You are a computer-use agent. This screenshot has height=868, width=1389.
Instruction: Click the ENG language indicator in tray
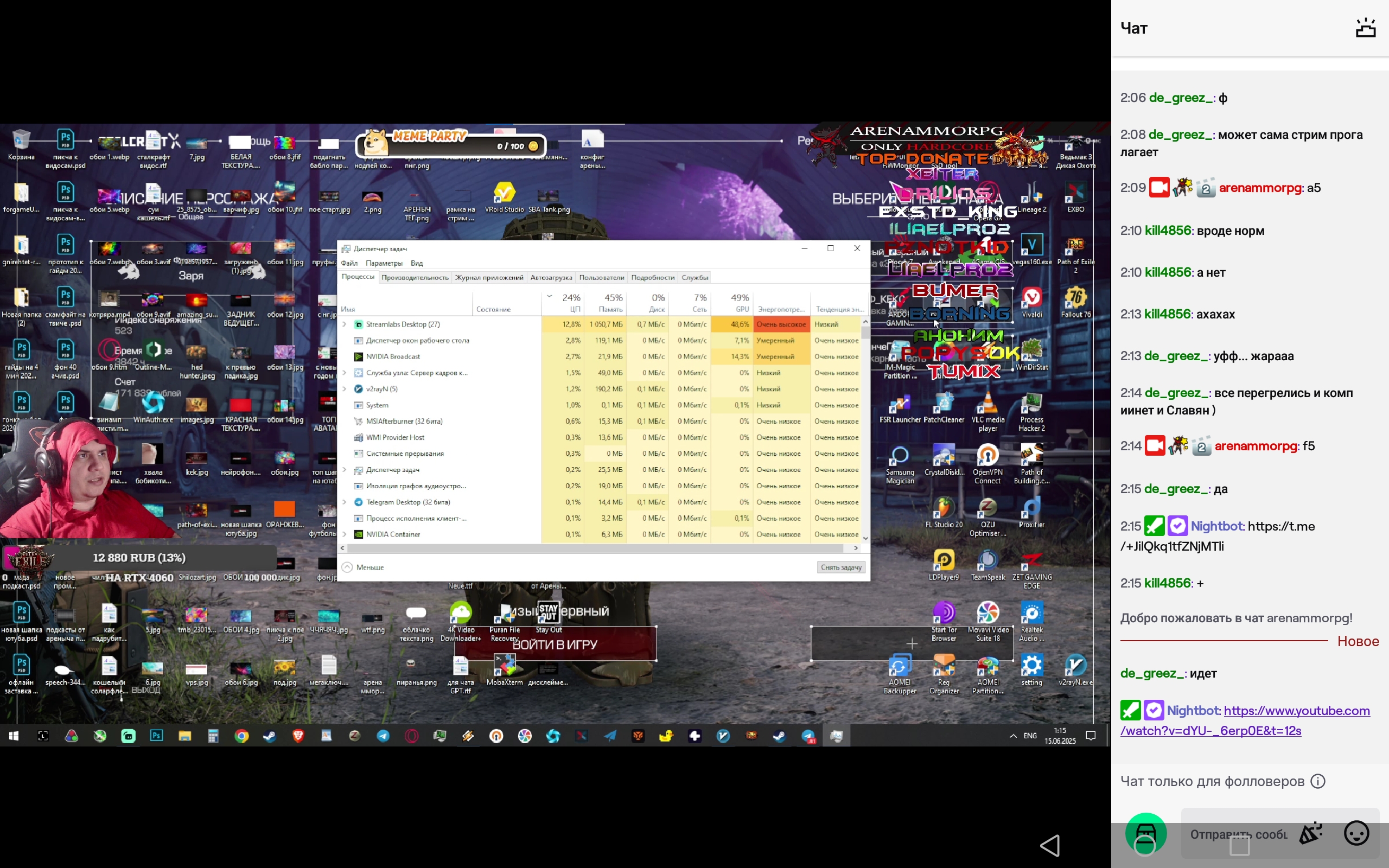coord(1030,736)
